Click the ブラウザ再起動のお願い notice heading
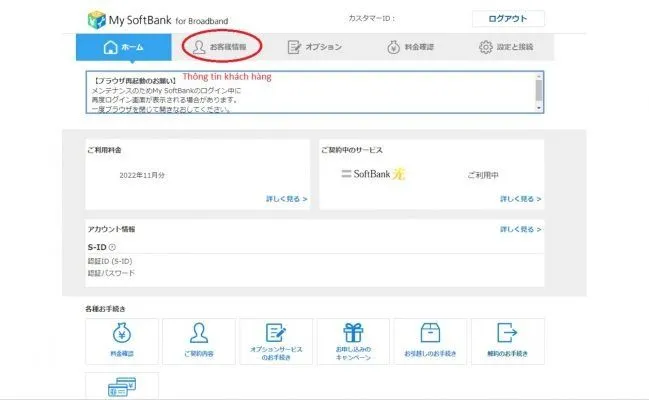Image resolution: width=649 pixels, height=400 pixels. (x=134, y=81)
